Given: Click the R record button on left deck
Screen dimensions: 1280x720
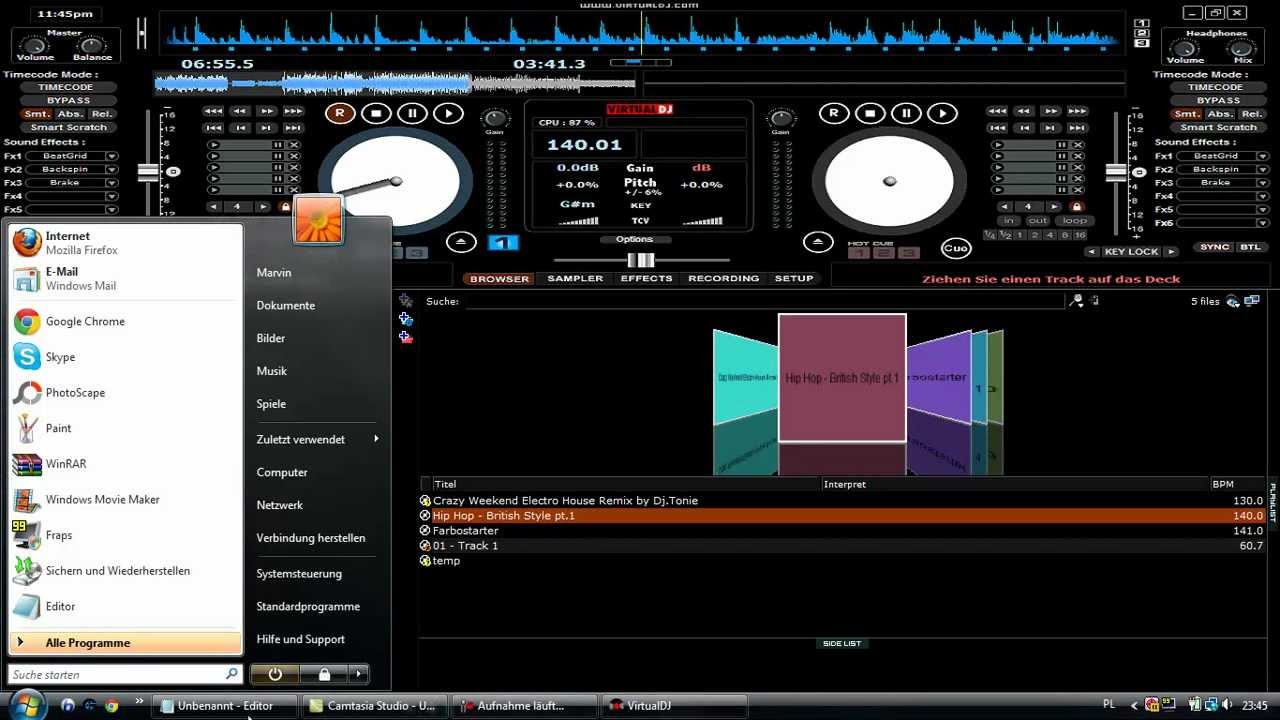Looking at the screenshot, I should (x=339, y=113).
